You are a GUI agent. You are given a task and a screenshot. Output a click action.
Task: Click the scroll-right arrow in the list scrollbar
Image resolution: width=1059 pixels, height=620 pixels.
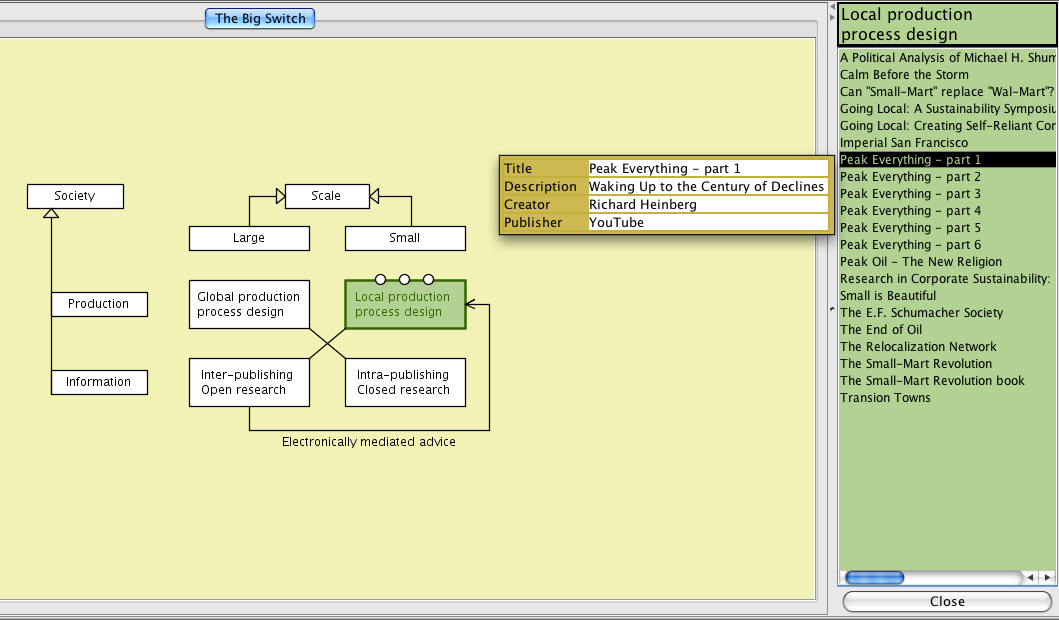click(1047, 578)
